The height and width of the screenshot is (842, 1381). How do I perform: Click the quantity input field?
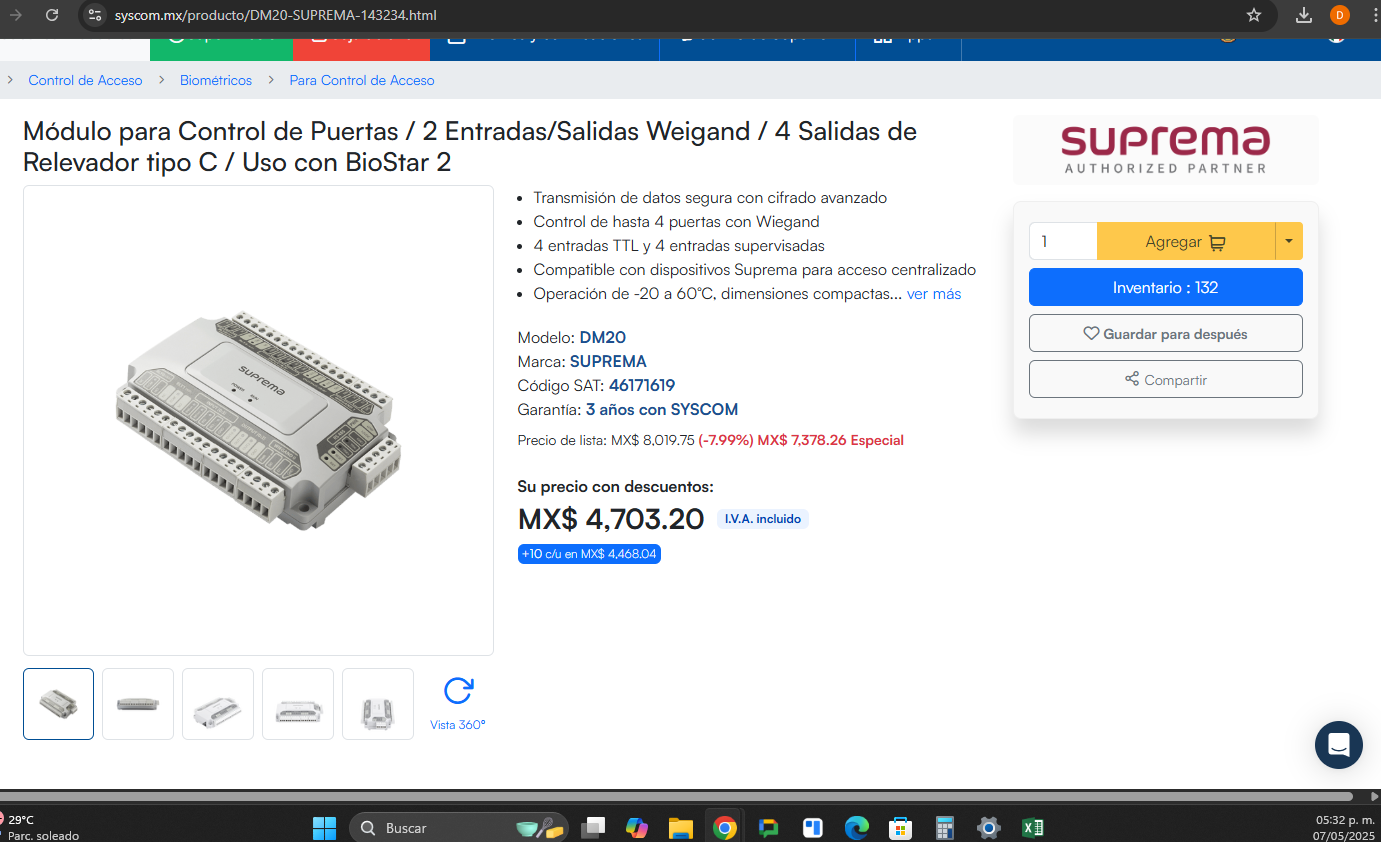tap(1063, 241)
